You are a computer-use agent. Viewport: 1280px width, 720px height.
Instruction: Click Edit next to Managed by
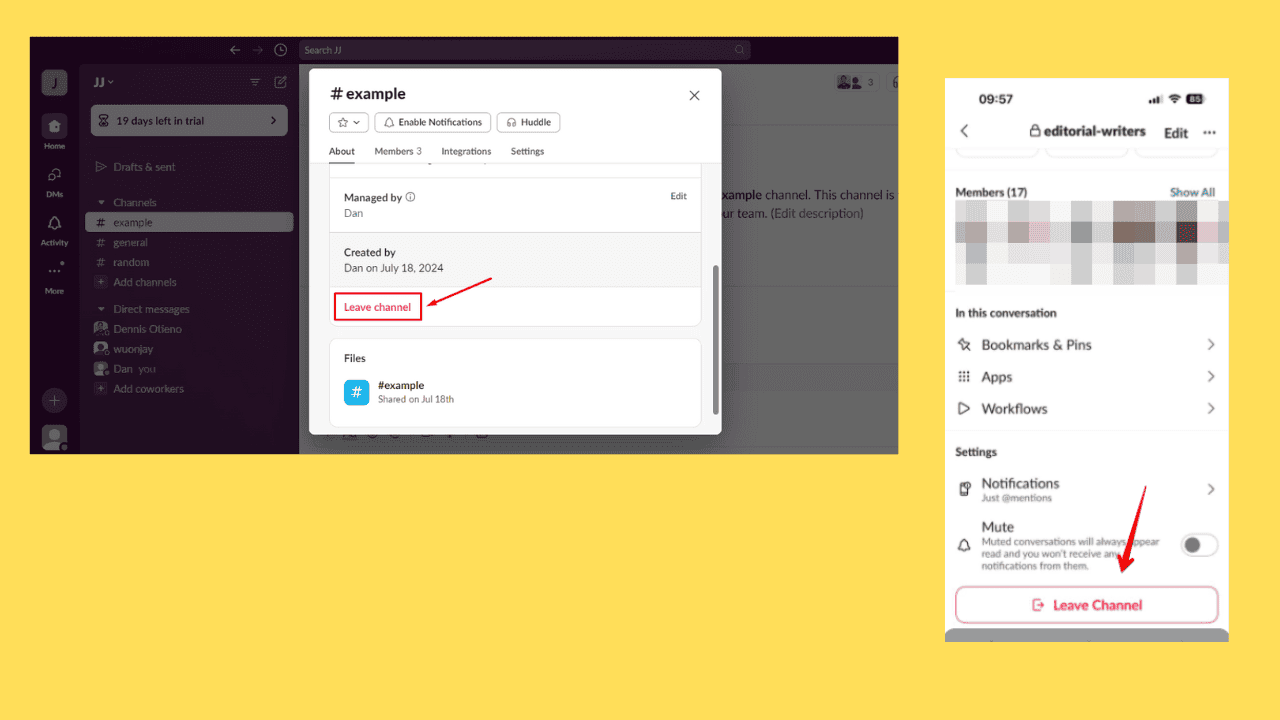click(678, 196)
